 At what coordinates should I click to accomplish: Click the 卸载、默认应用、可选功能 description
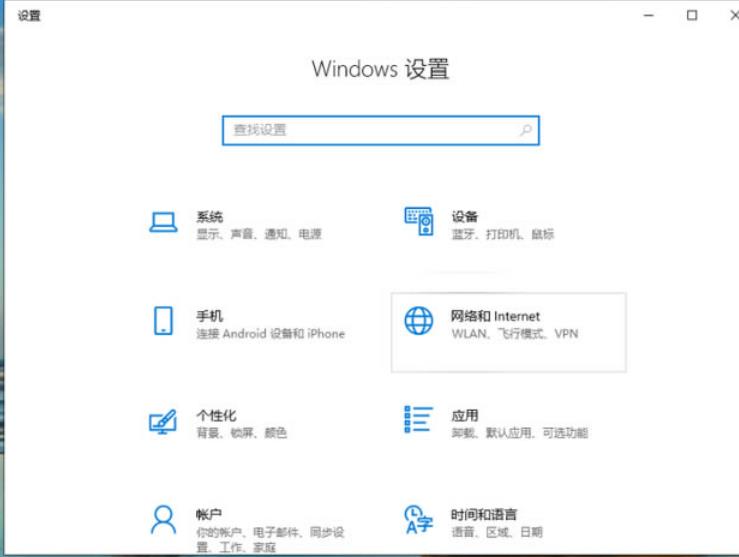(520, 433)
